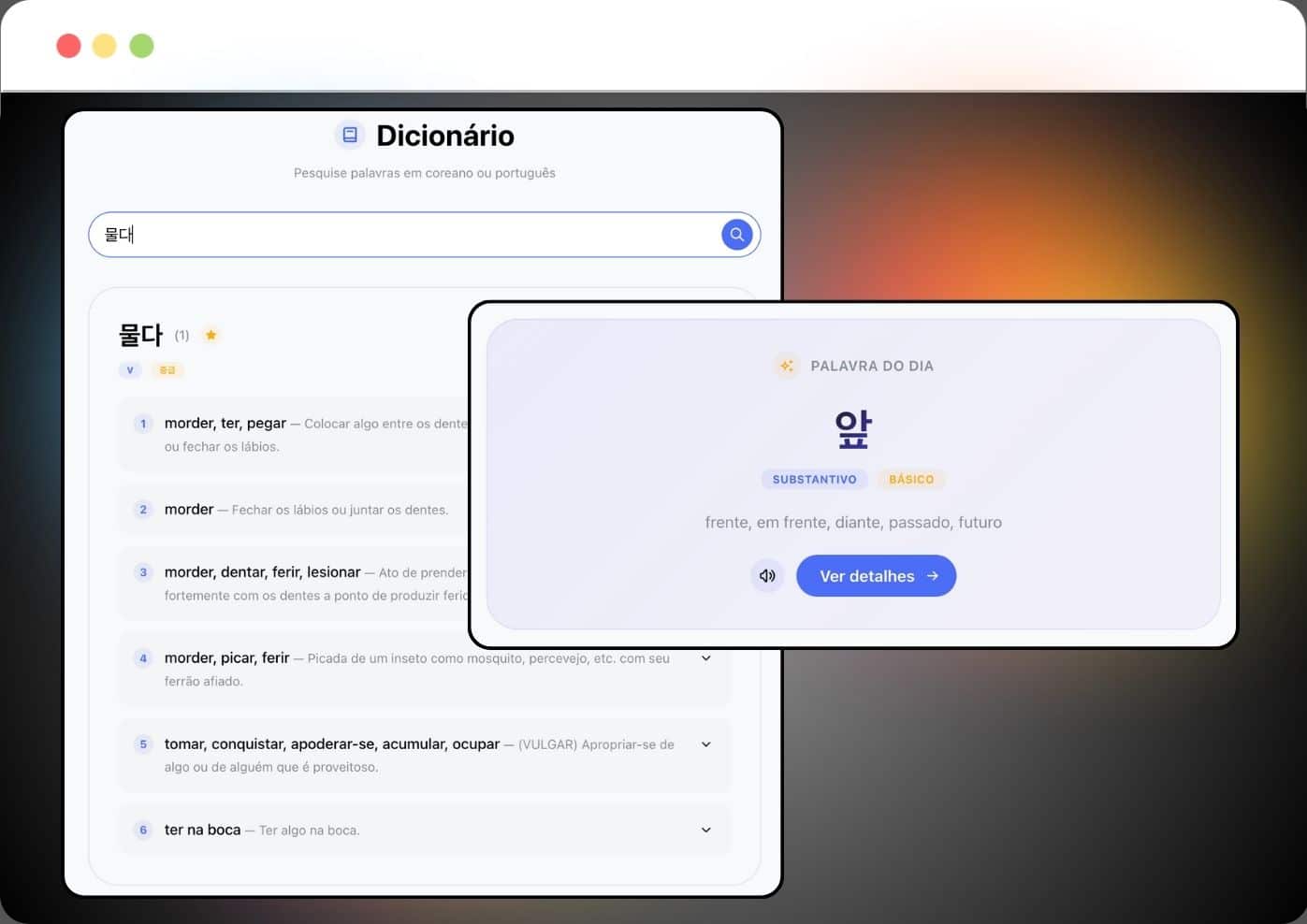
Task: Click the book icon beside Dicionário
Action: [350, 136]
